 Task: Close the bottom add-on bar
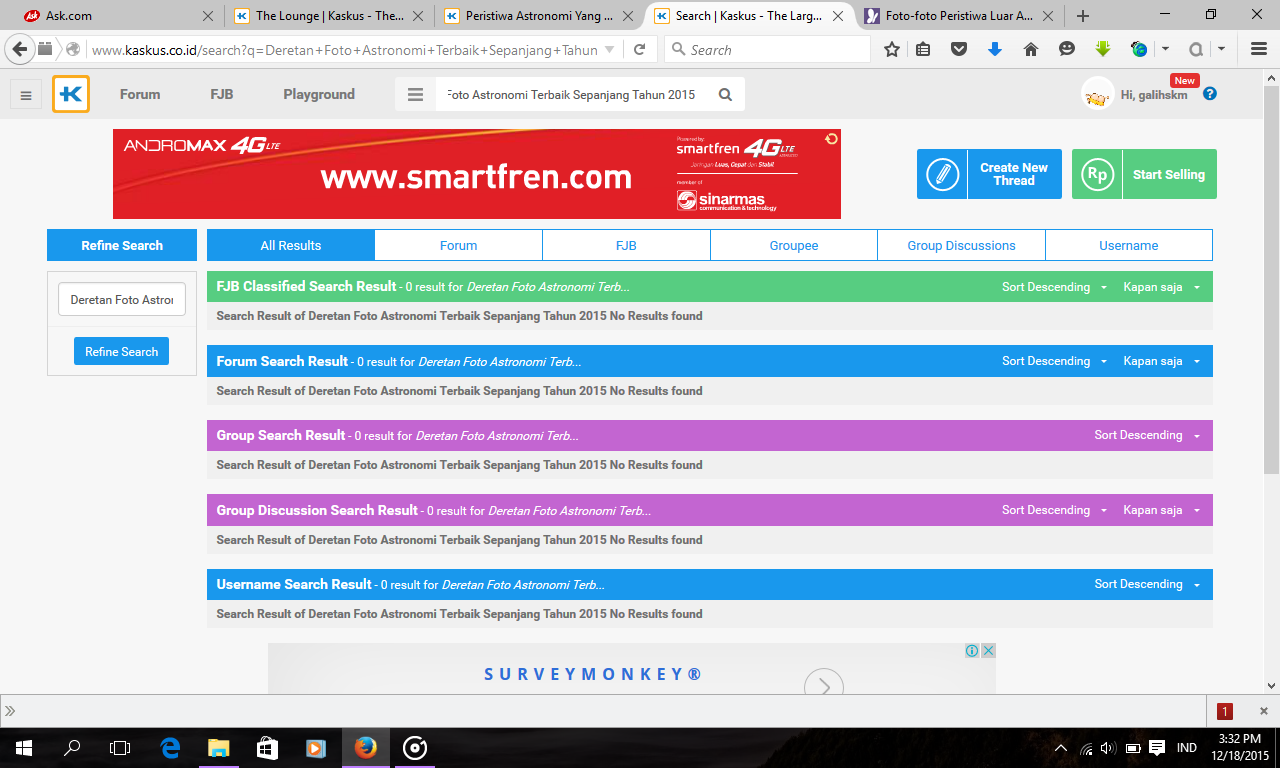1264,711
